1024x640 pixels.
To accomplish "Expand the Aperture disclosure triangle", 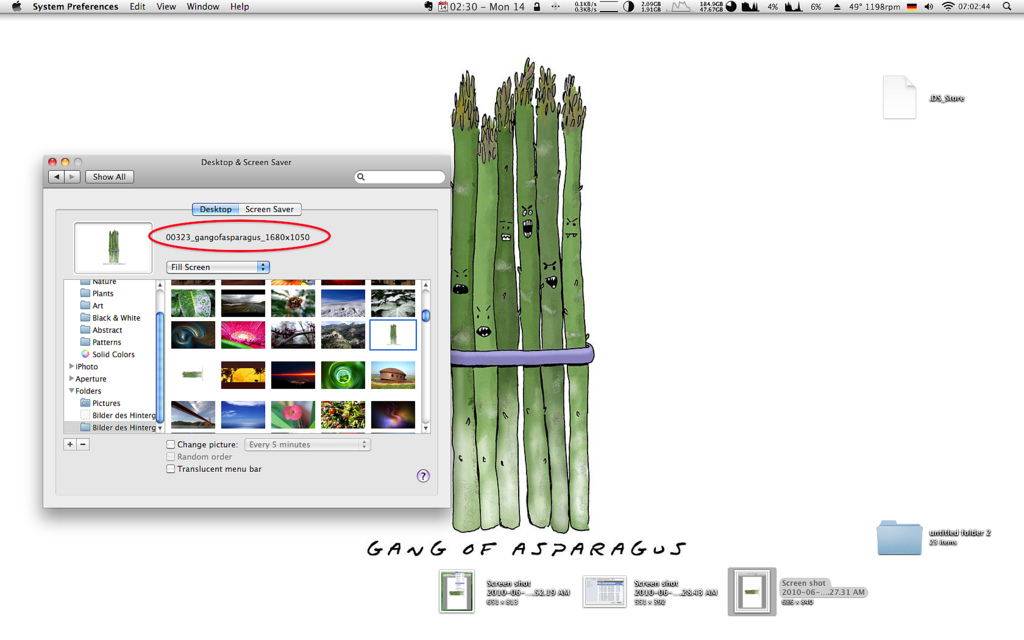I will pos(71,379).
